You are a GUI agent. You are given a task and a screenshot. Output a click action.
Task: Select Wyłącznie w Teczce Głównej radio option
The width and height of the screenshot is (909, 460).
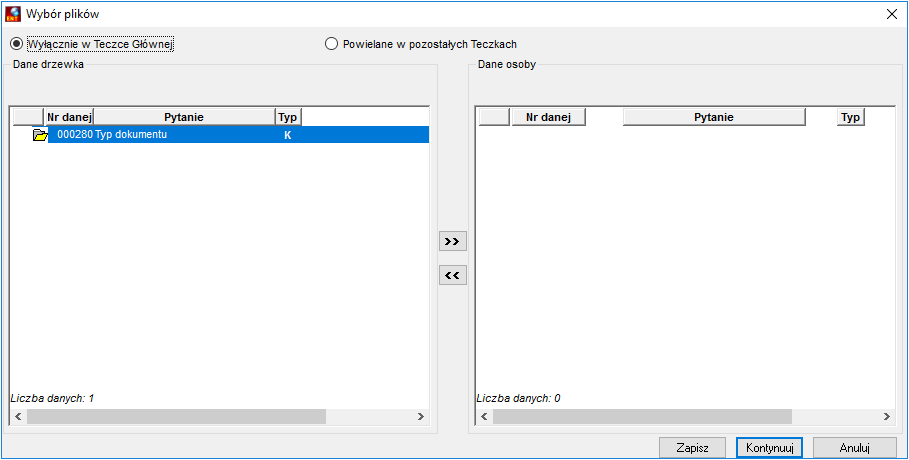93,44
